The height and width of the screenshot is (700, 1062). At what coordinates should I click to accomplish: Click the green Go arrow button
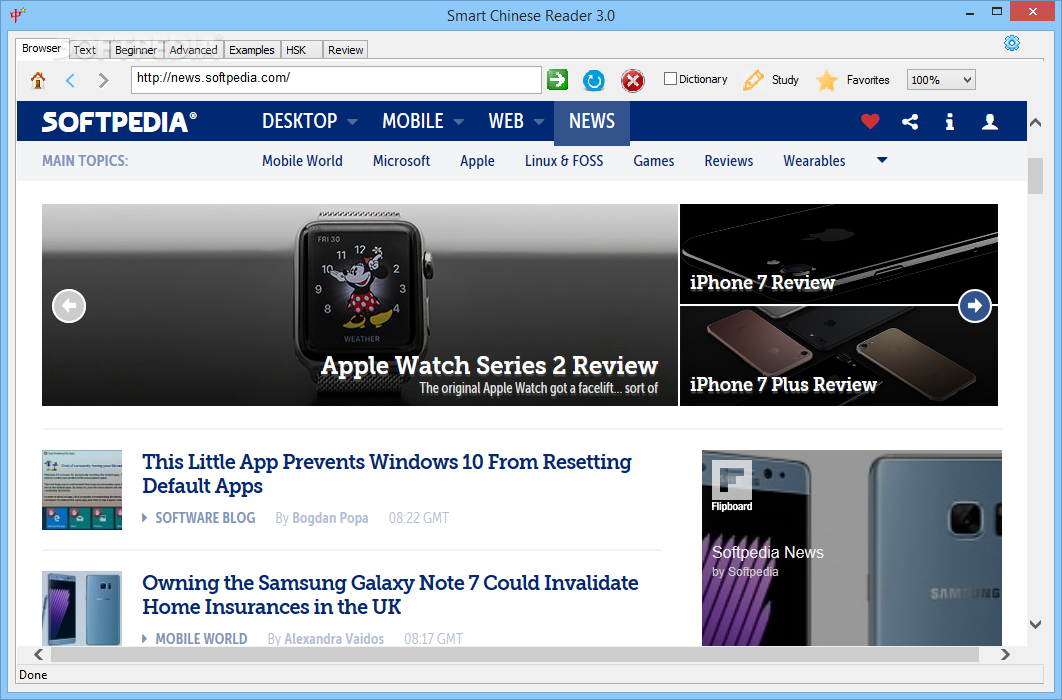(x=557, y=79)
